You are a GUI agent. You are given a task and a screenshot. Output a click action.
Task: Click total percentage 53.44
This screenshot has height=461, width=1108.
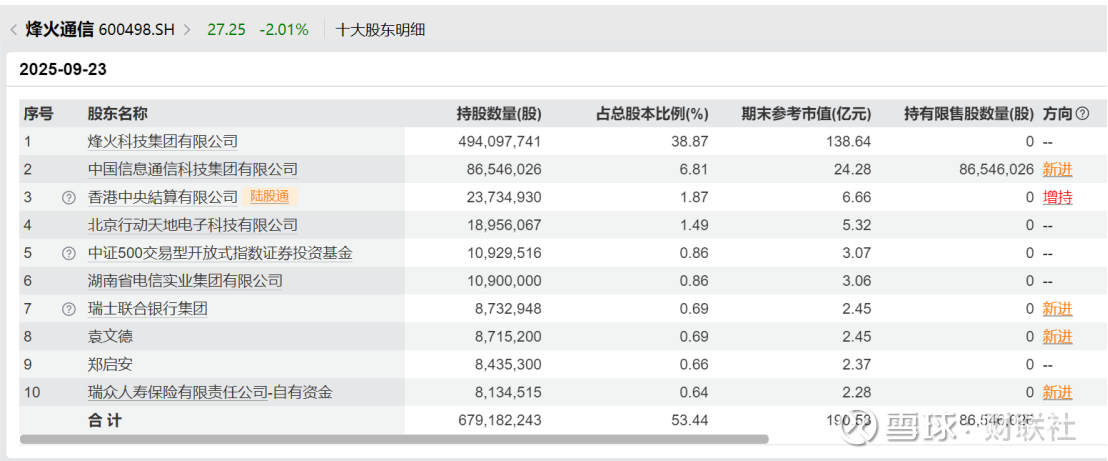691,420
